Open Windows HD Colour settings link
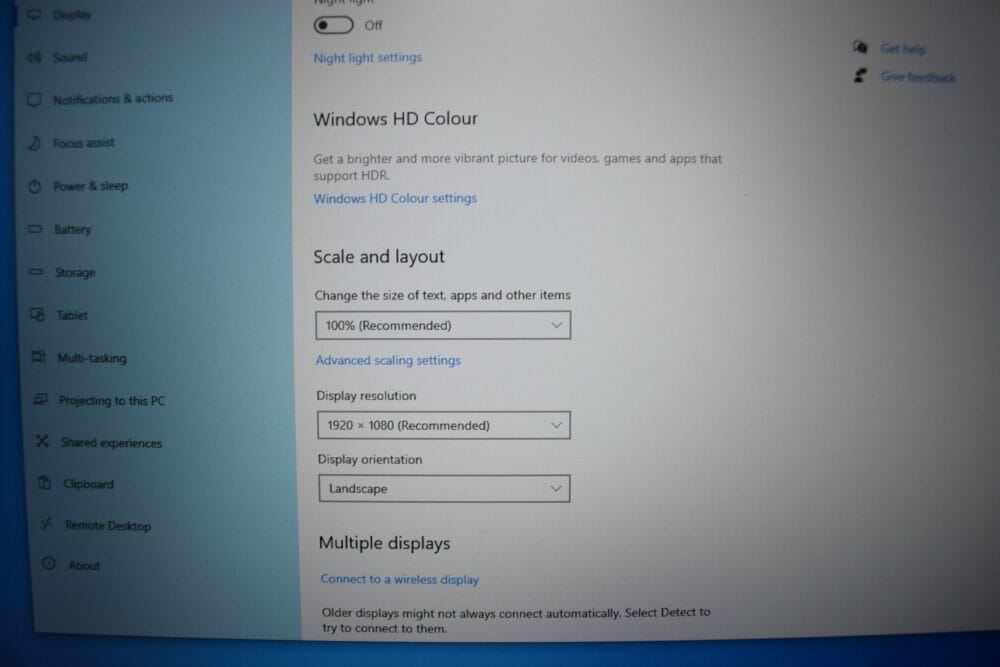The image size is (1000, 667). (x=395, y=198)
